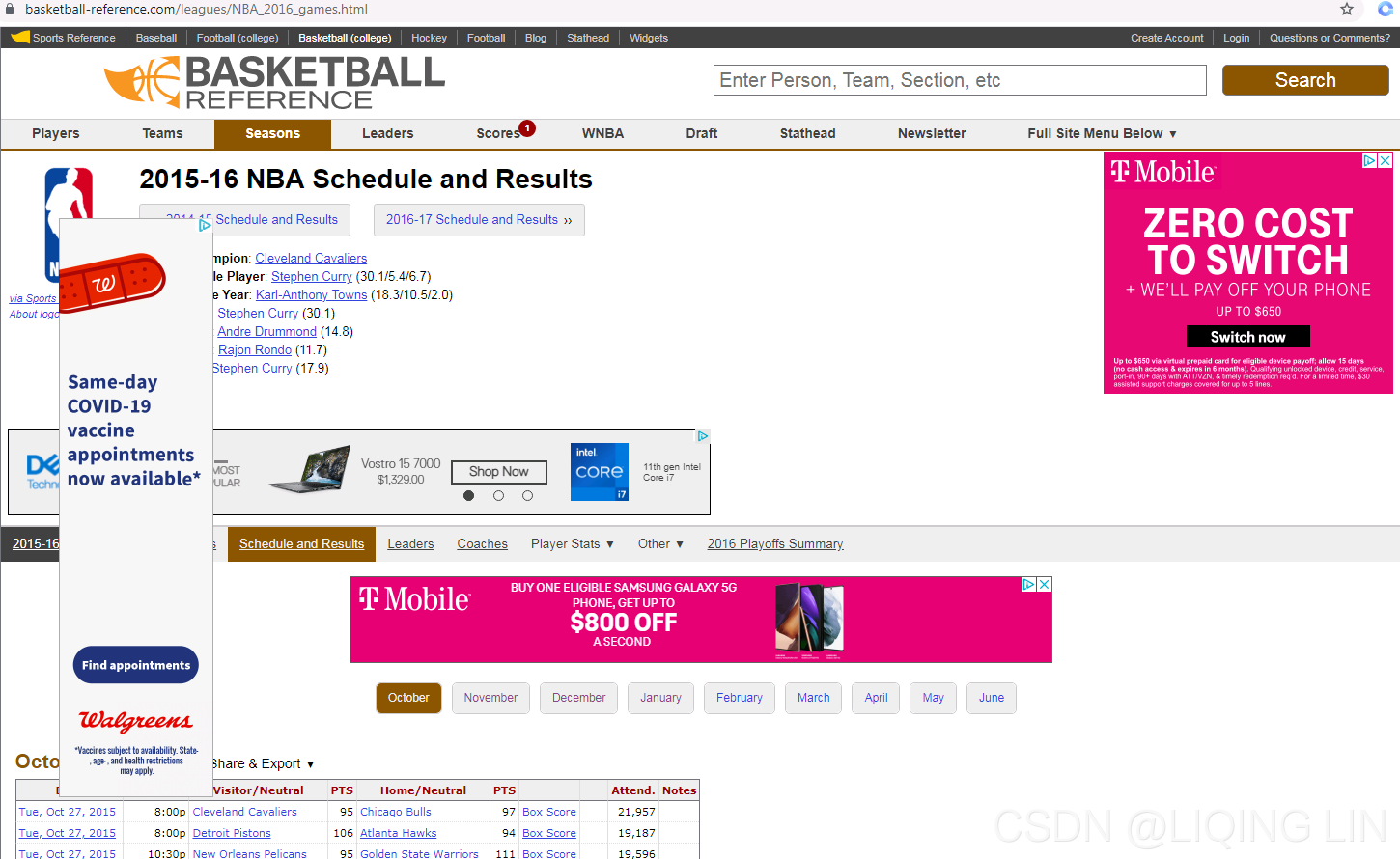The image size is (1400, 859).
Task: Click Shop Now in Dell ad
Action: (499, 472)
